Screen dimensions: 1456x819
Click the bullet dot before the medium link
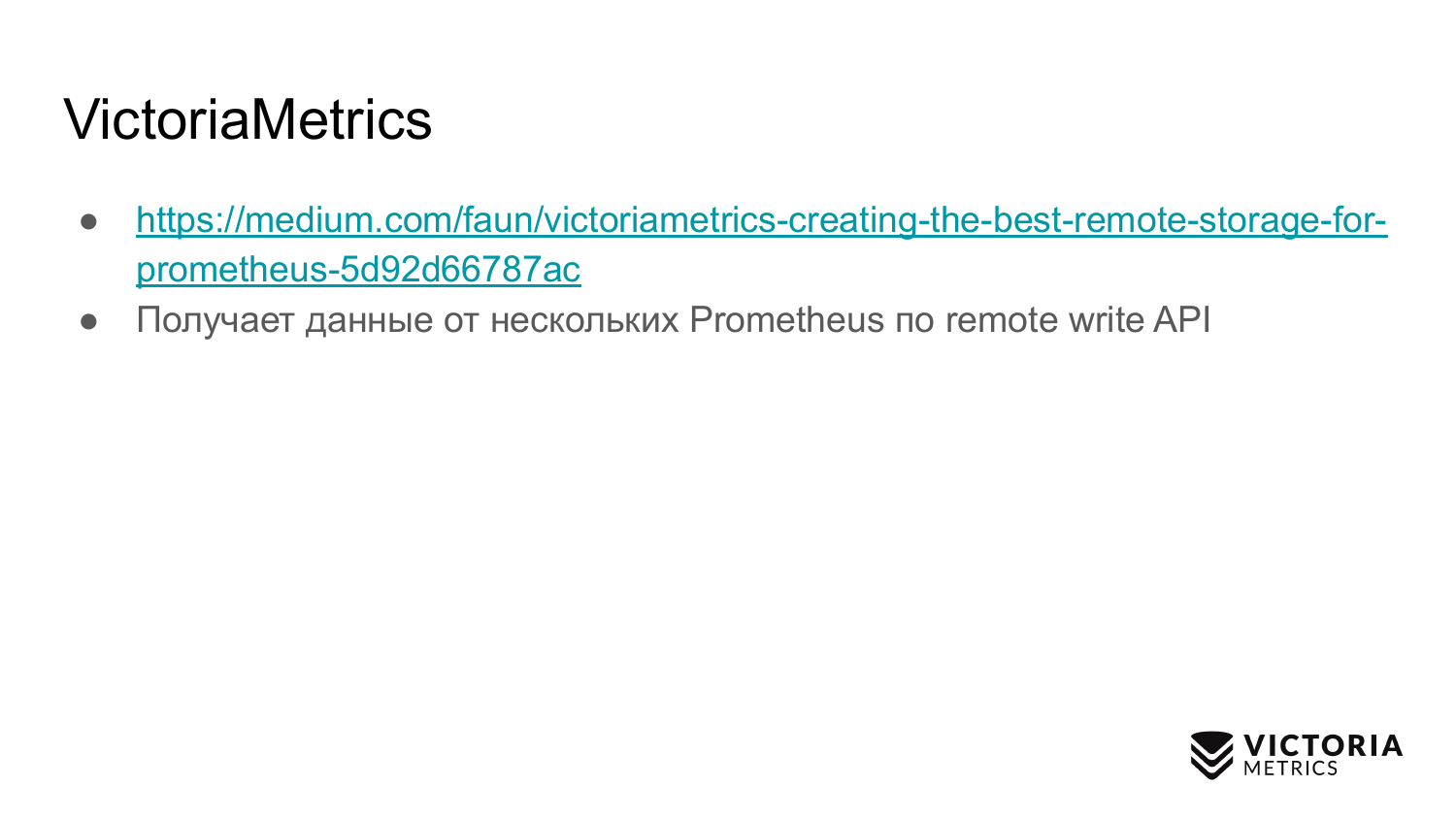89,221
